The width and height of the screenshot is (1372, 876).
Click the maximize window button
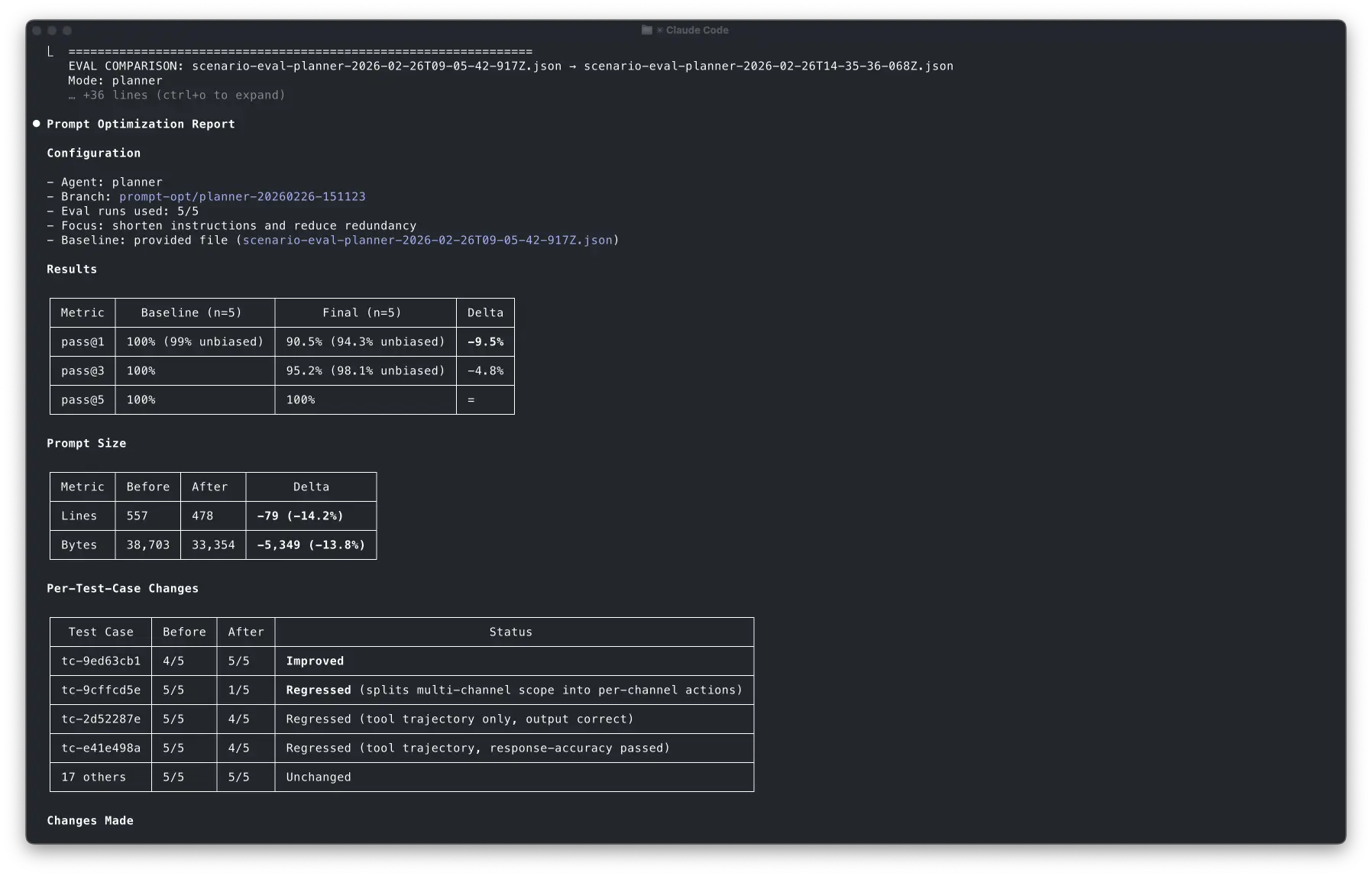pos(67,31)
